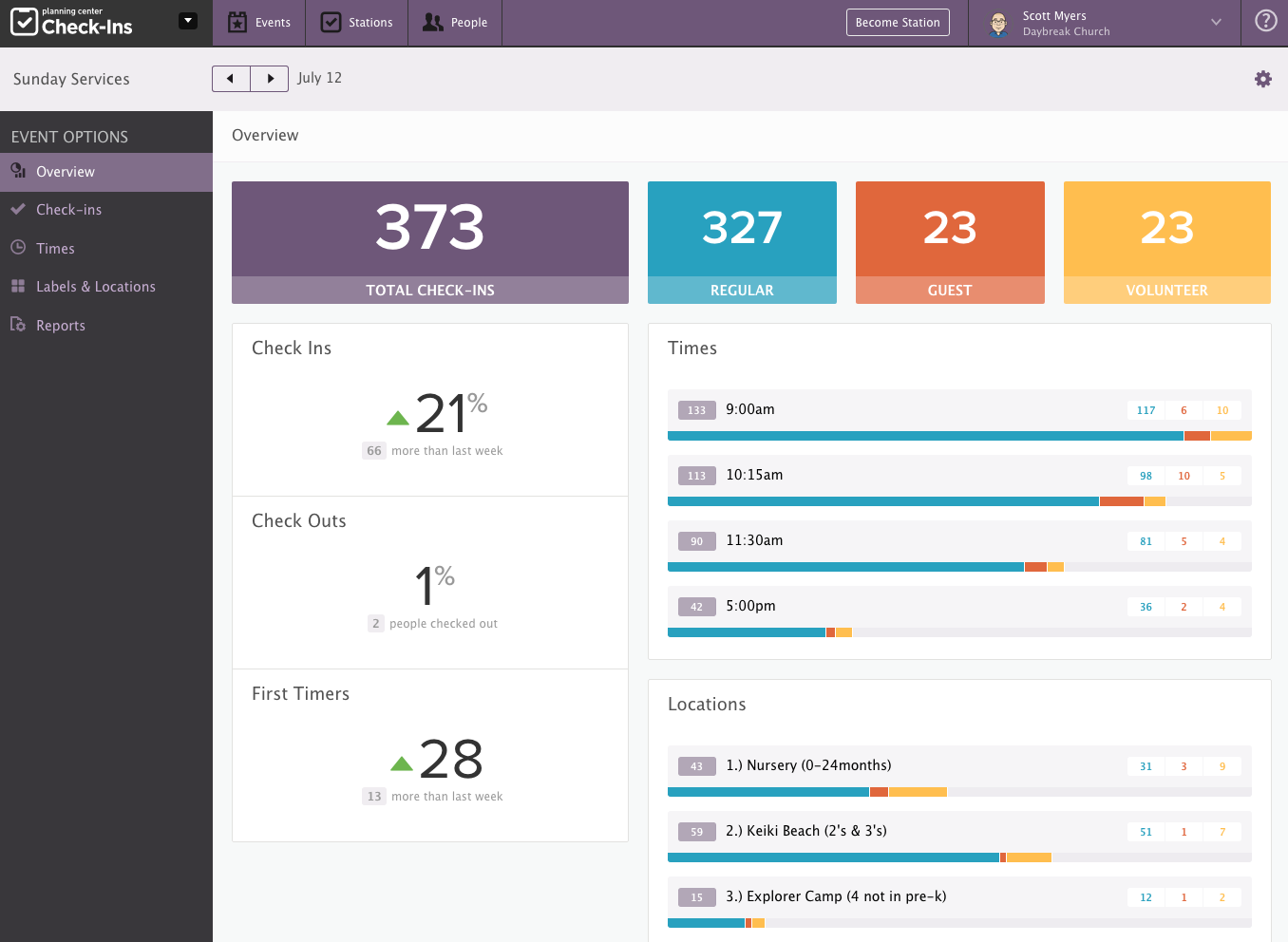
Task: Click the Labels & Locations grid icon
Action: pyautogui.click(x=18, y=286)
